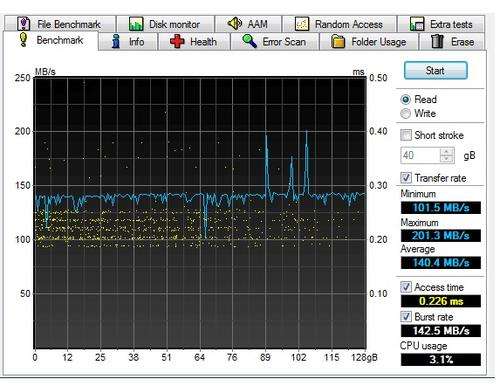Open the Folder Usage folder icon
Screen dimensions: 500x386
(x=338, y=42)
